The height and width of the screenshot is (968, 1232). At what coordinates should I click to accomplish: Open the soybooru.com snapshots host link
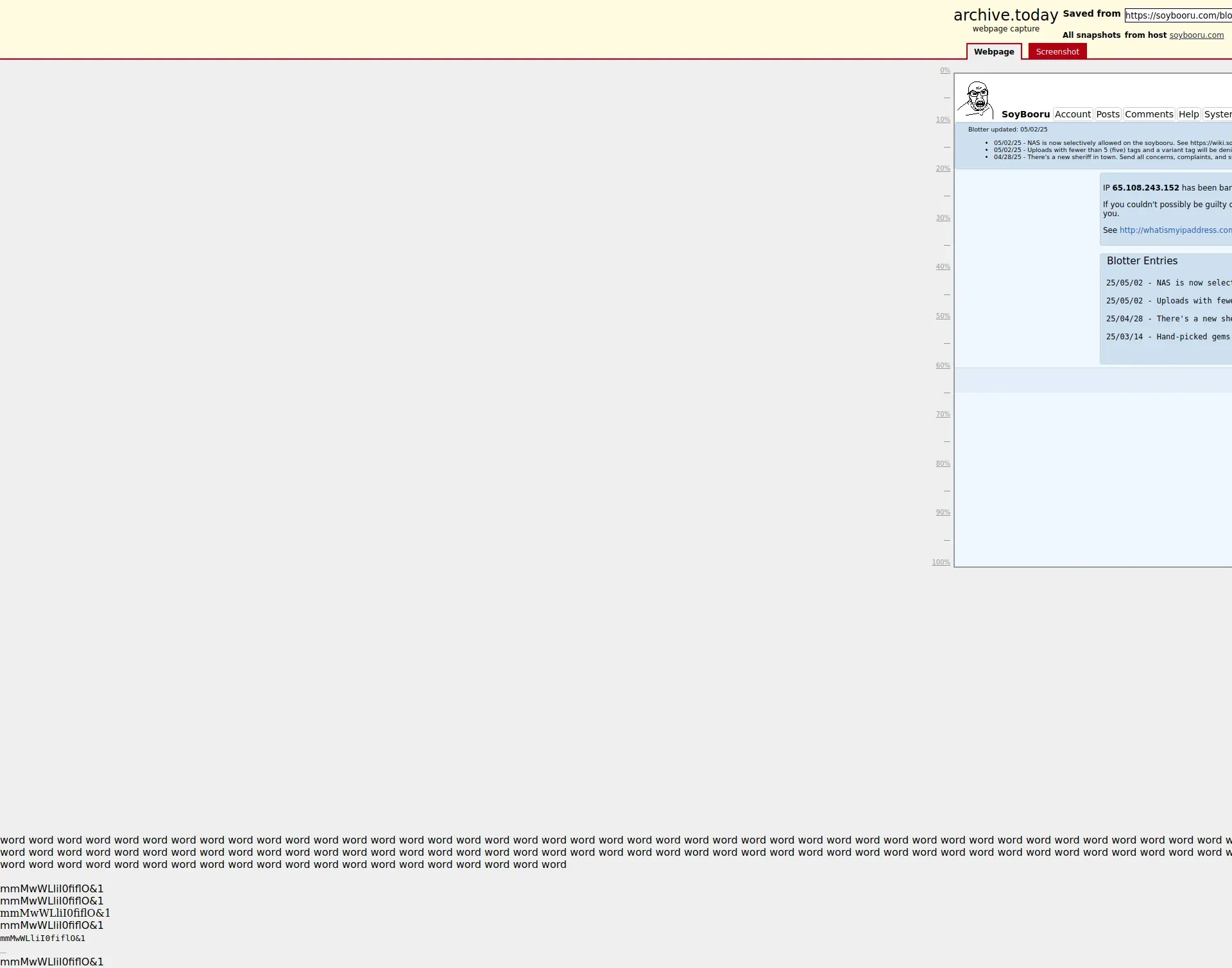click(x=1196, y=35)
